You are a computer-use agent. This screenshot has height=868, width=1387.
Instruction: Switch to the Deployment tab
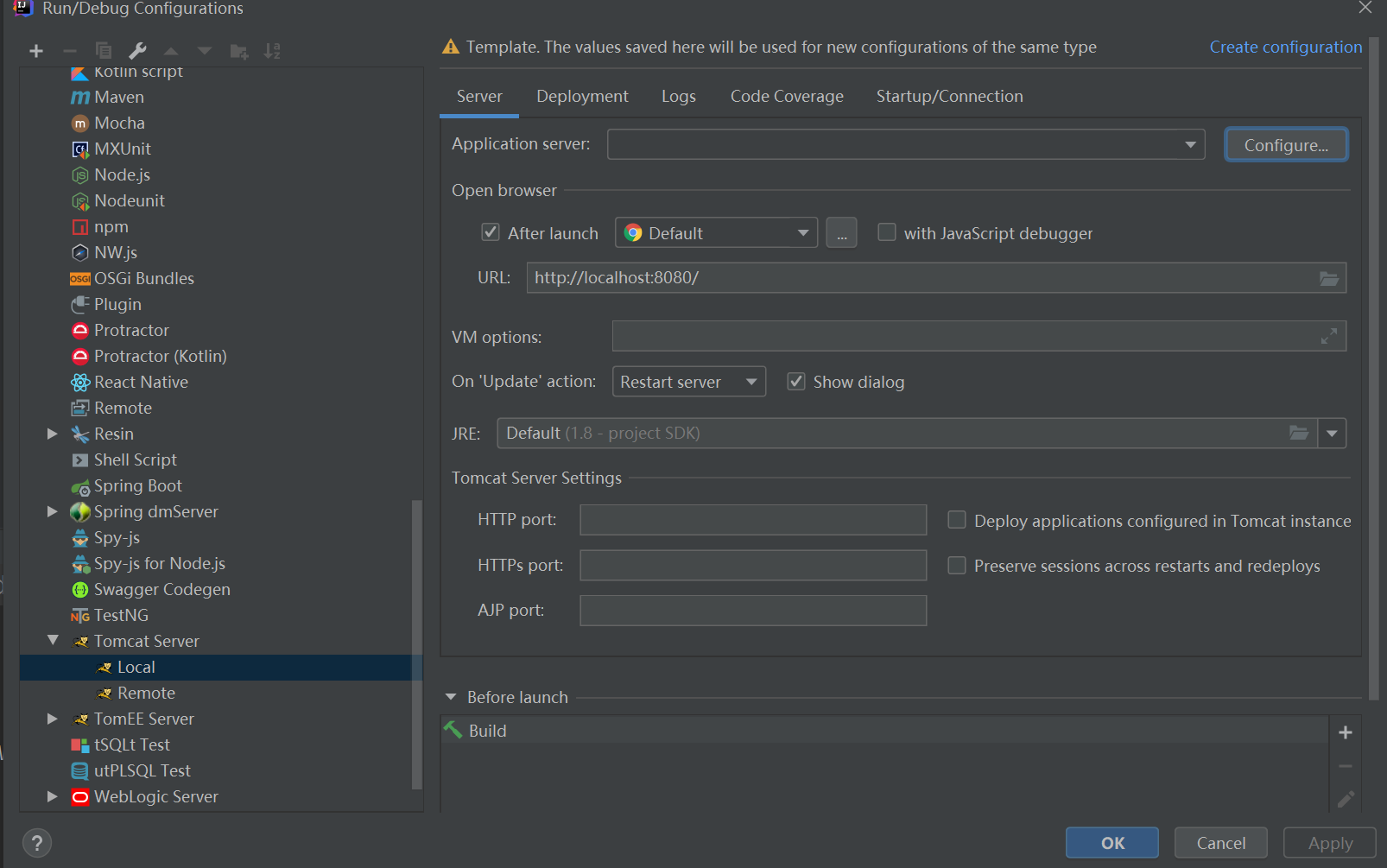pyautogui.click(x=582, y=97)
